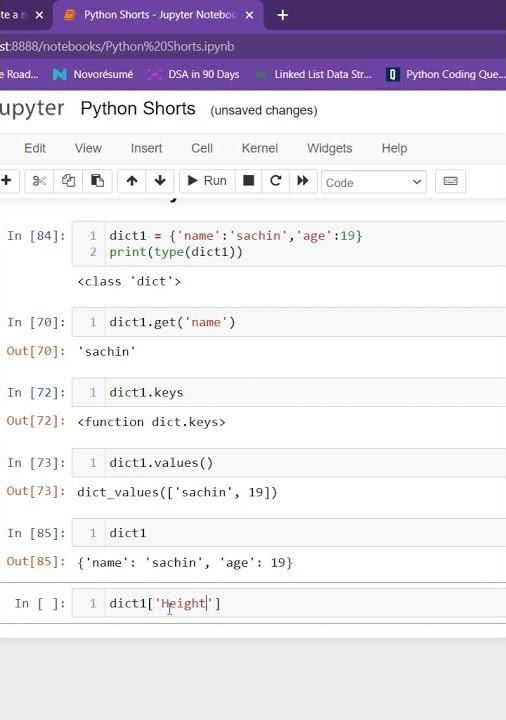
Task: Open the Kernel menu
Action: (x=260, y=148)
